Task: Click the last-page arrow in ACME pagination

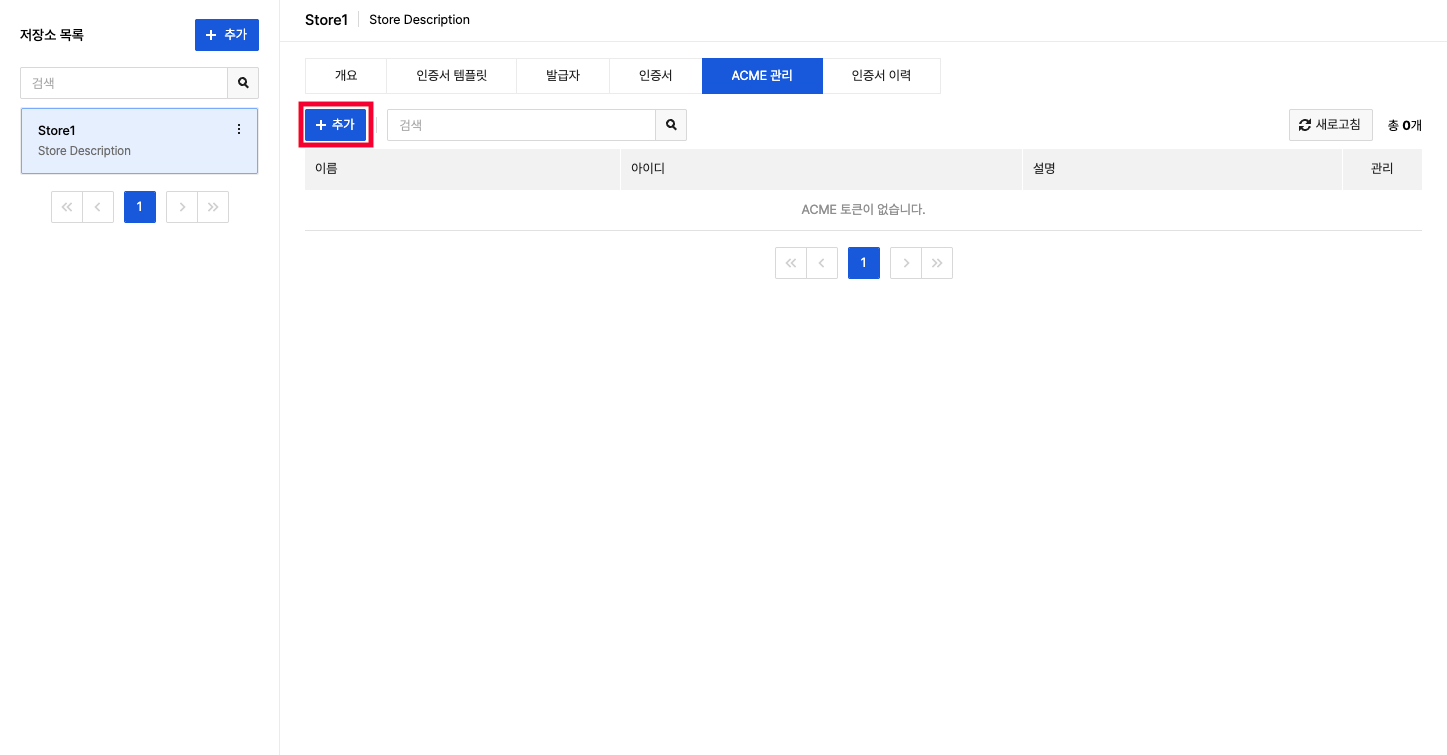Action: [x=936, y=262]
